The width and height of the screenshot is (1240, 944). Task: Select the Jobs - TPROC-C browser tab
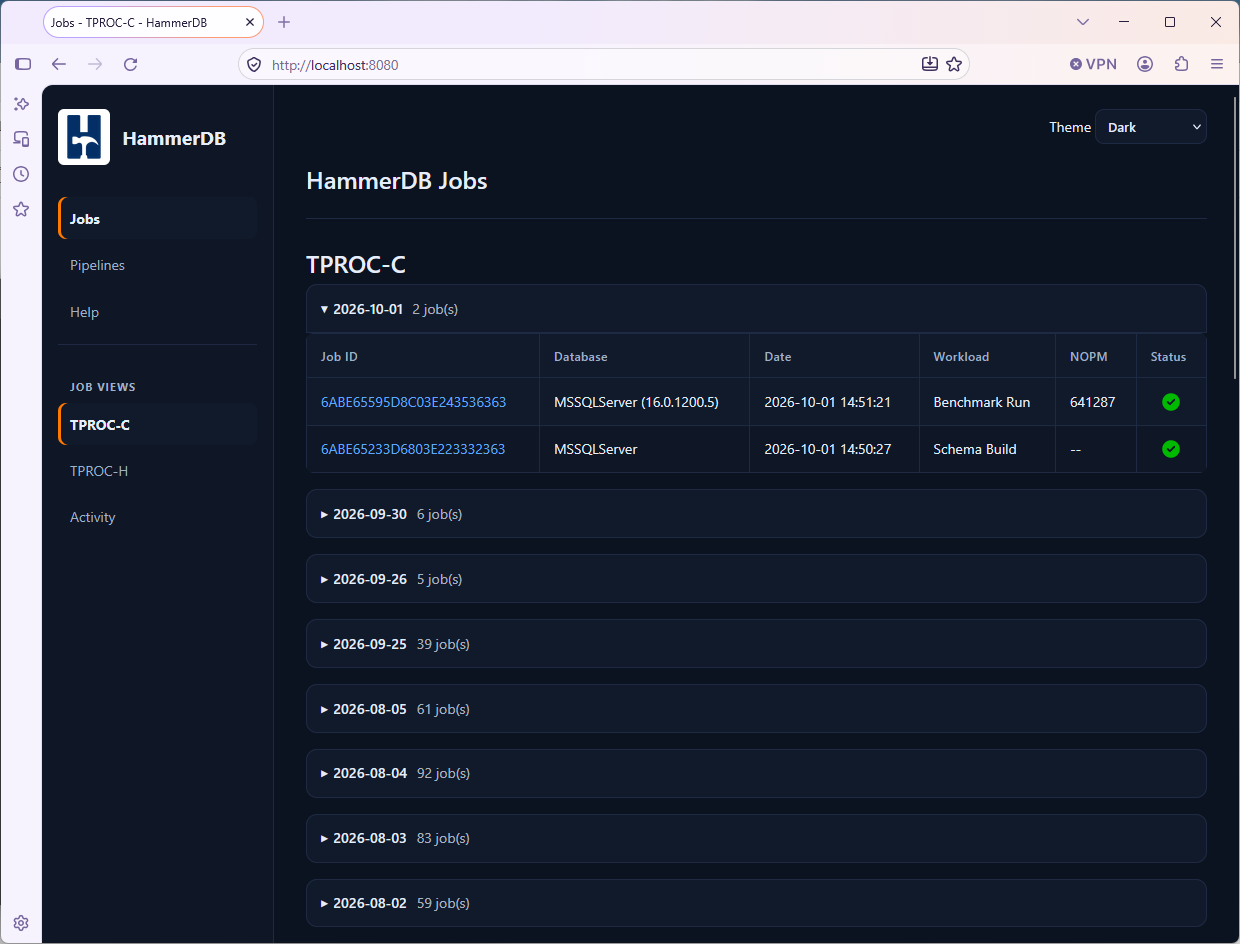[x=153, y=22]
